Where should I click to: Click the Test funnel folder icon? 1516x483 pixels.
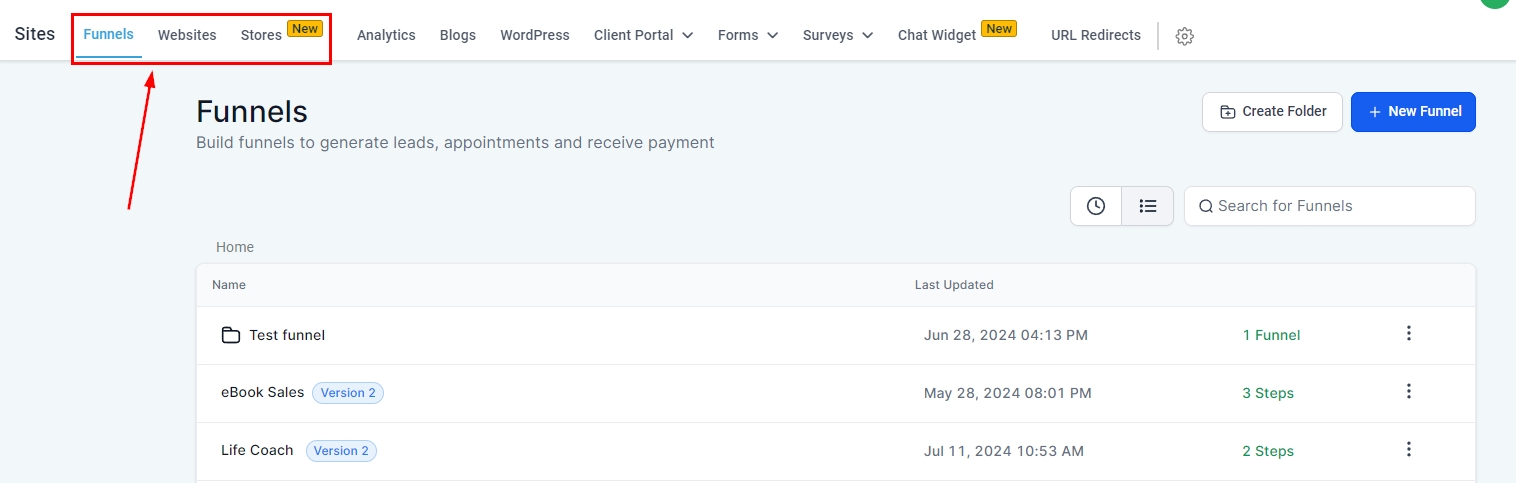pyautogui.click(x=231, y=335)
